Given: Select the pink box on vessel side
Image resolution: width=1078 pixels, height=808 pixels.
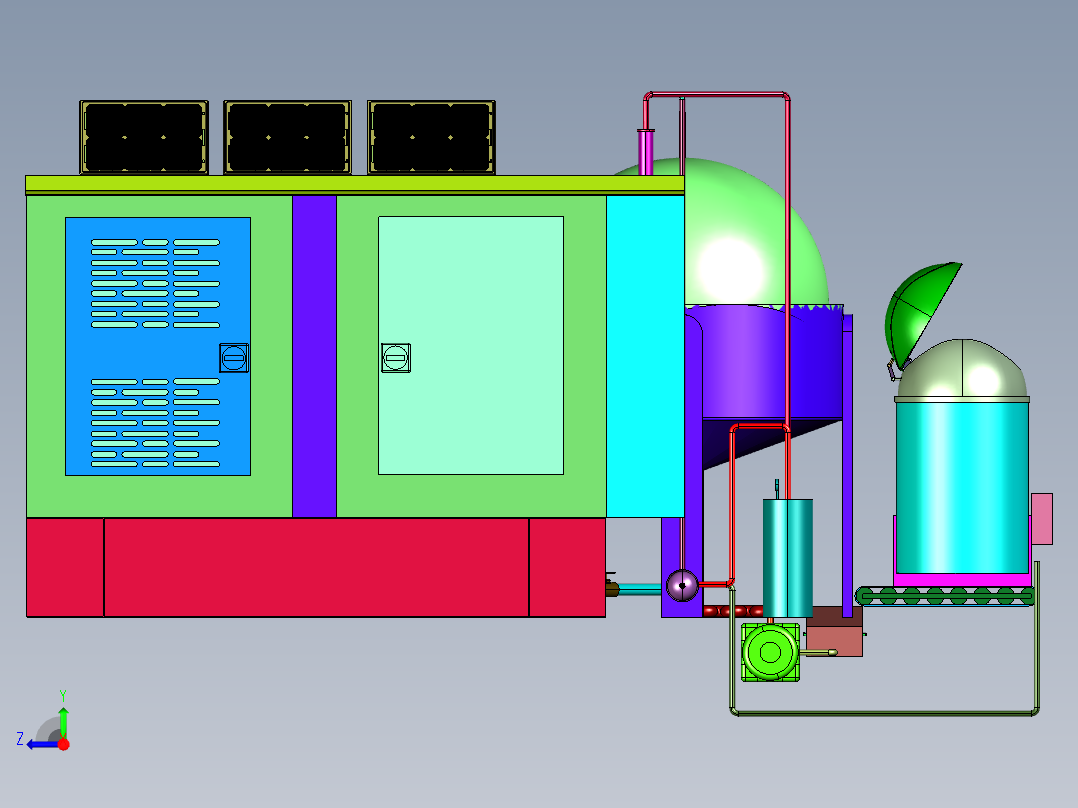Looking at the screenshot, I should [1042, 518].
